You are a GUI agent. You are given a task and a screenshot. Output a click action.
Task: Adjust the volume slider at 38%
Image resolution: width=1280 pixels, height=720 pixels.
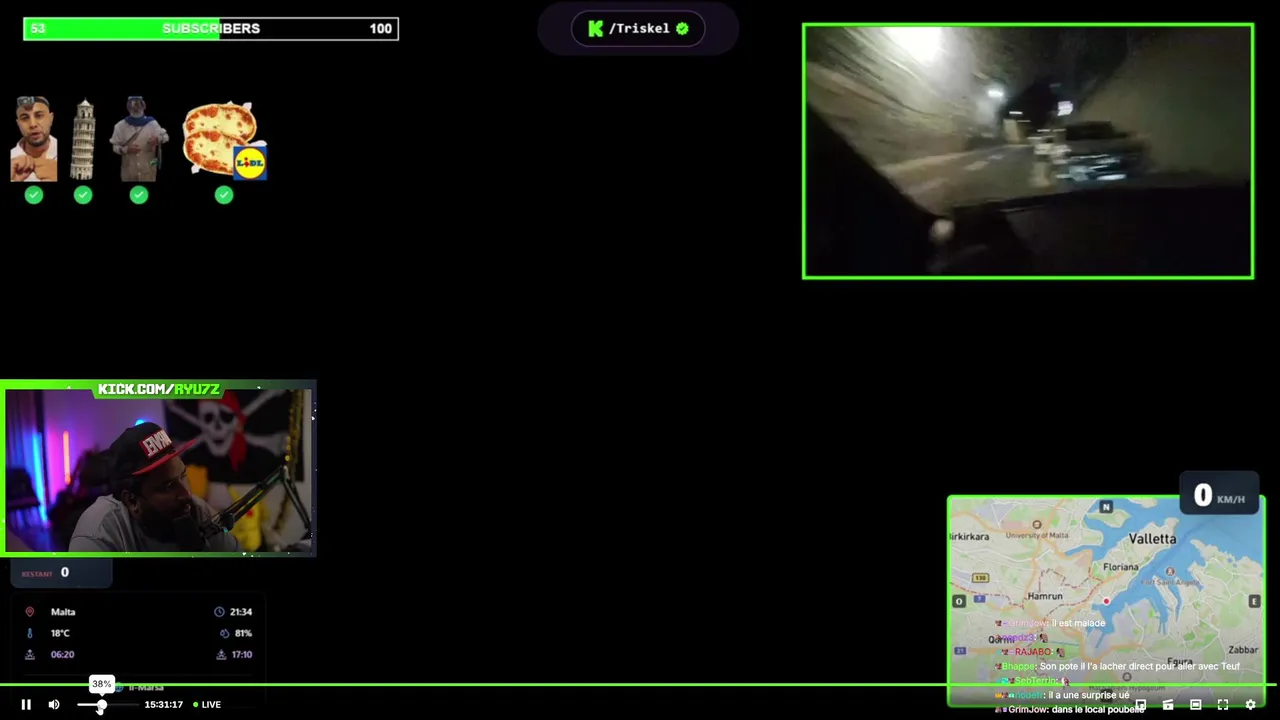(x=103, y=705)
